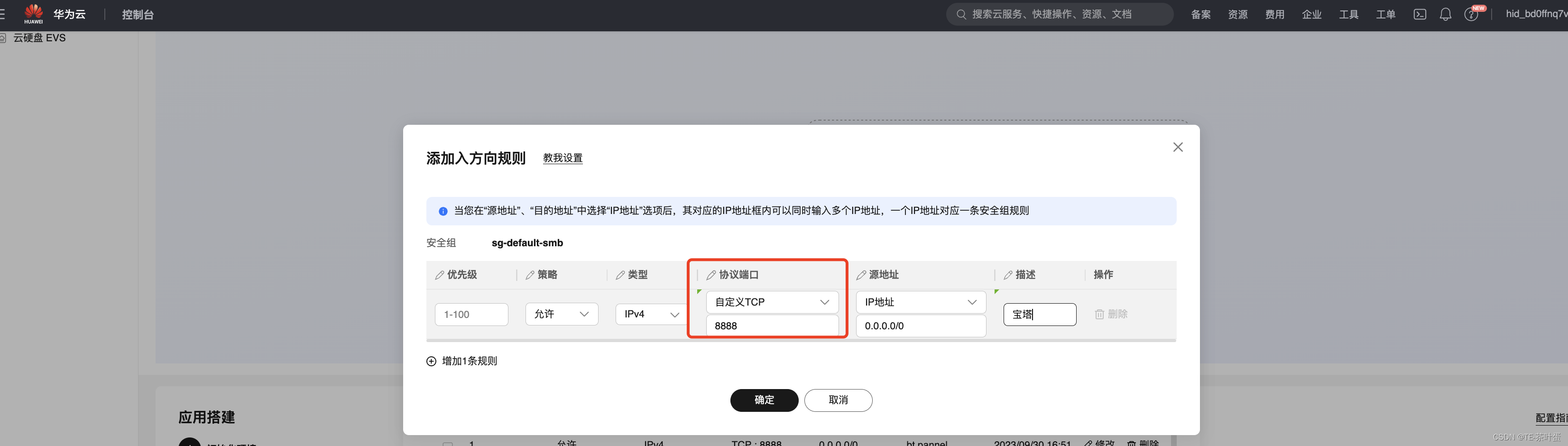Click the sg-default-smb security group name

[527, 243]
